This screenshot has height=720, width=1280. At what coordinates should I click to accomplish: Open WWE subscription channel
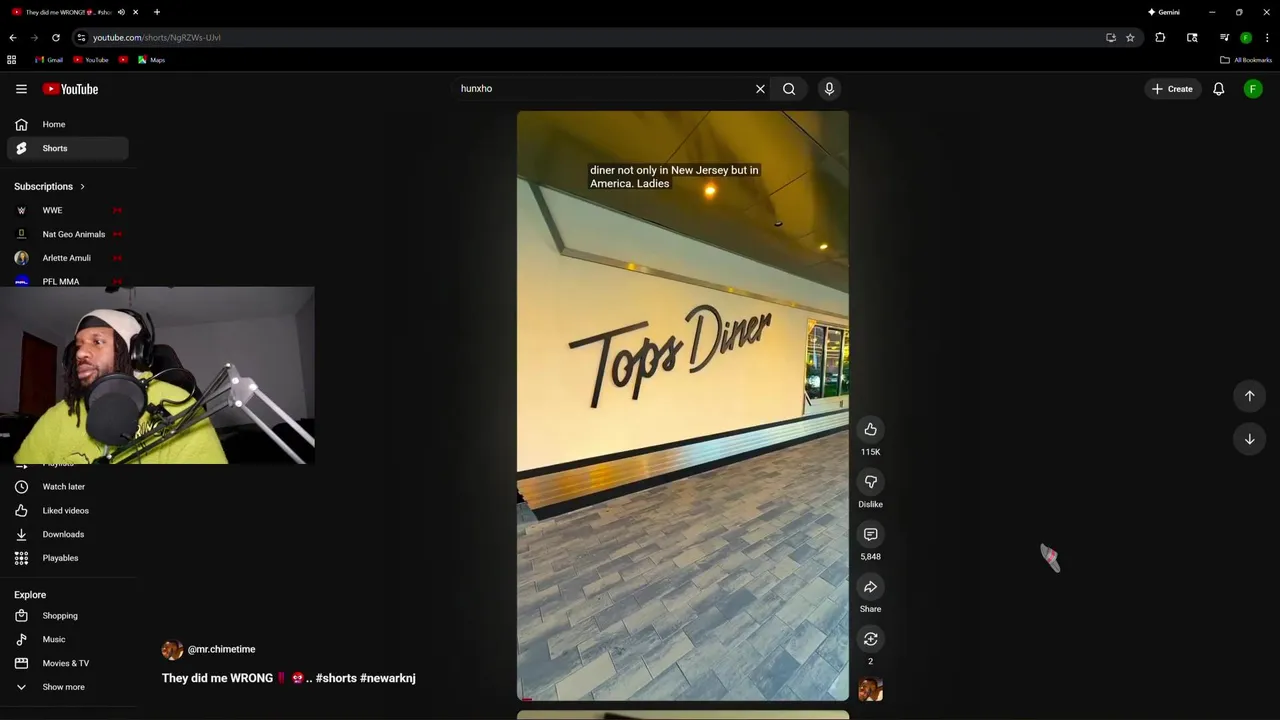pyautogui.click(x=68, y=210)
